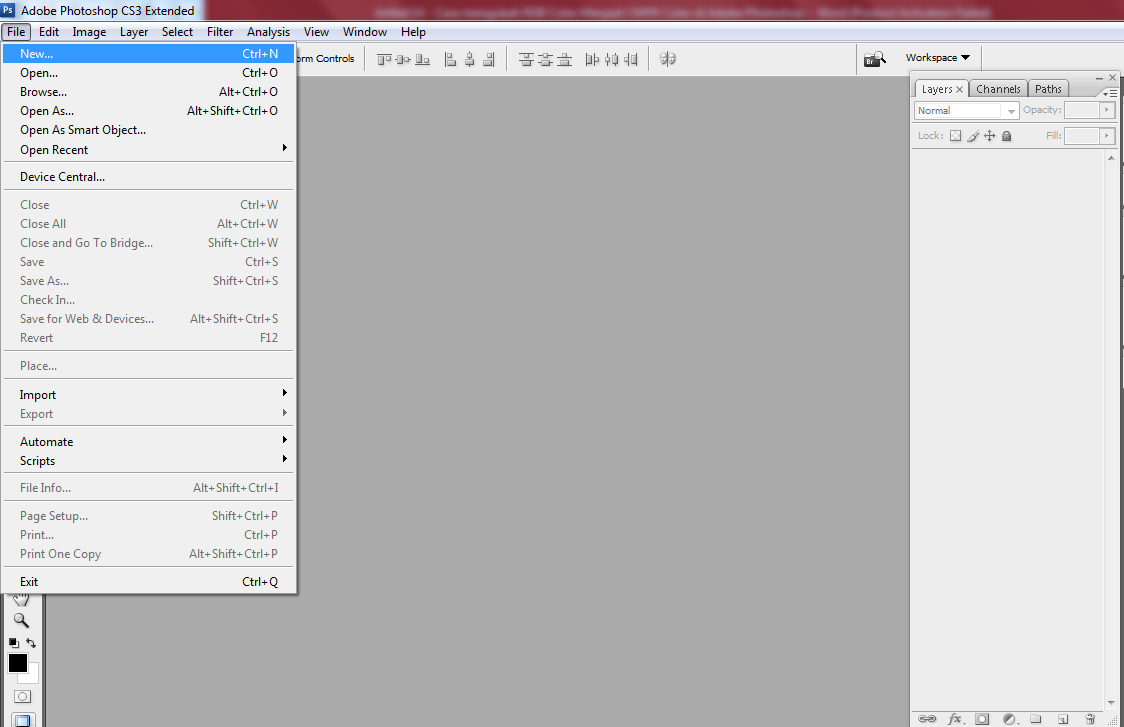
Task: Click the Align vertical centers icon
Action: point(403,60)
